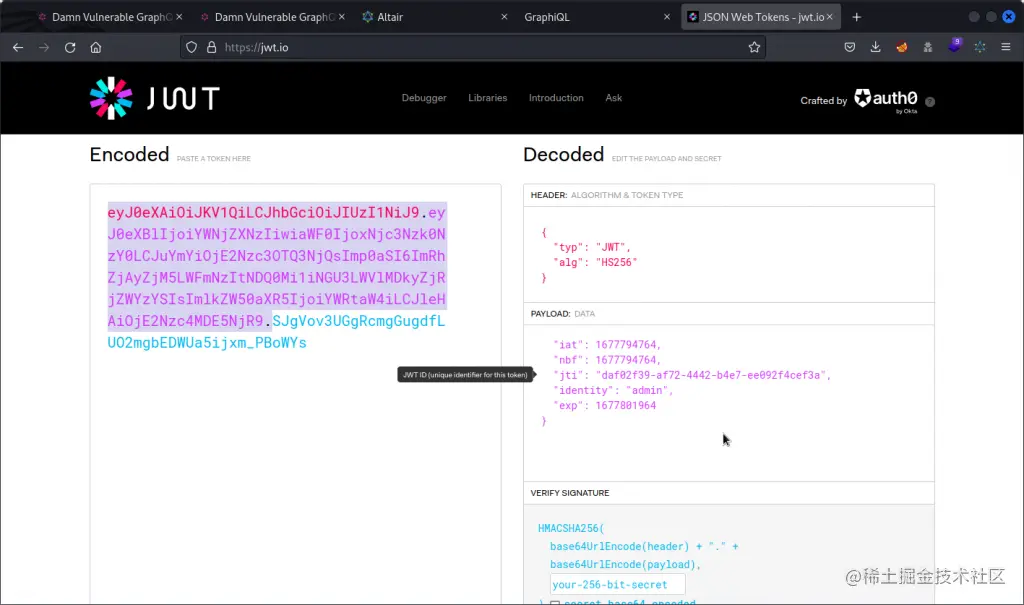
Task: Click the "nbf": 1677794764 payload line
Action: click(607, 359)
